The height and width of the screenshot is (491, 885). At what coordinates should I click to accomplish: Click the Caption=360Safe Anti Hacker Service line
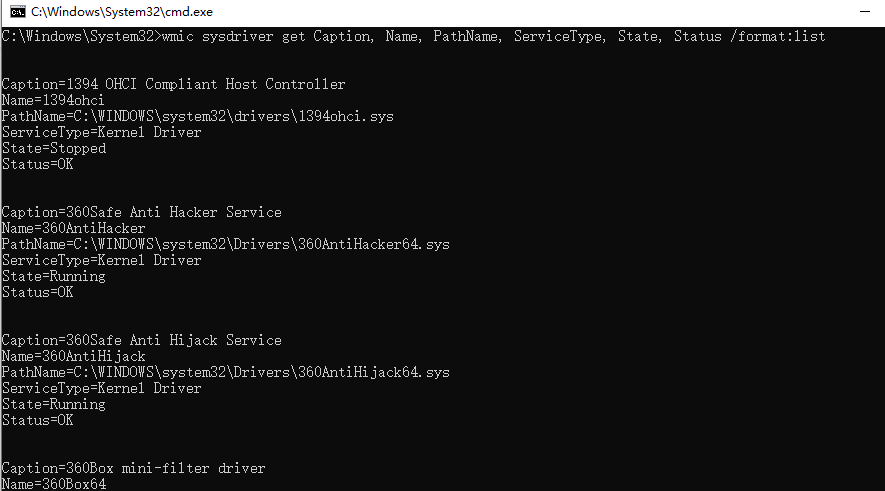(142, 213)
